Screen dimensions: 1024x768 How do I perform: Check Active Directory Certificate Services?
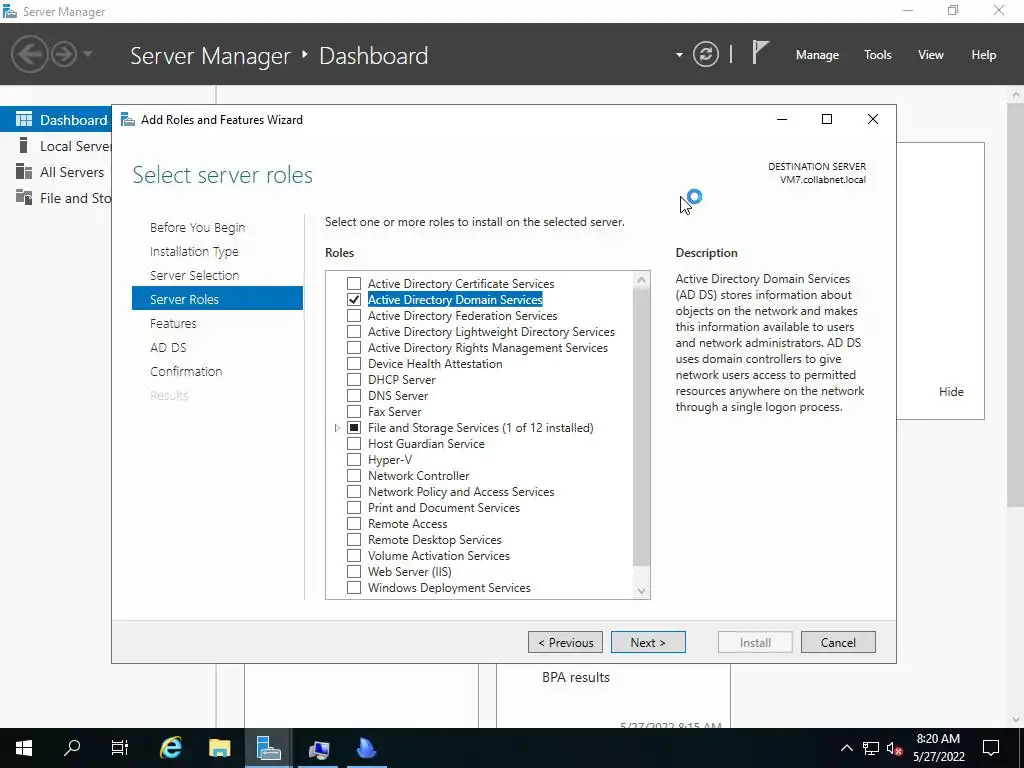tap(354, 283)
